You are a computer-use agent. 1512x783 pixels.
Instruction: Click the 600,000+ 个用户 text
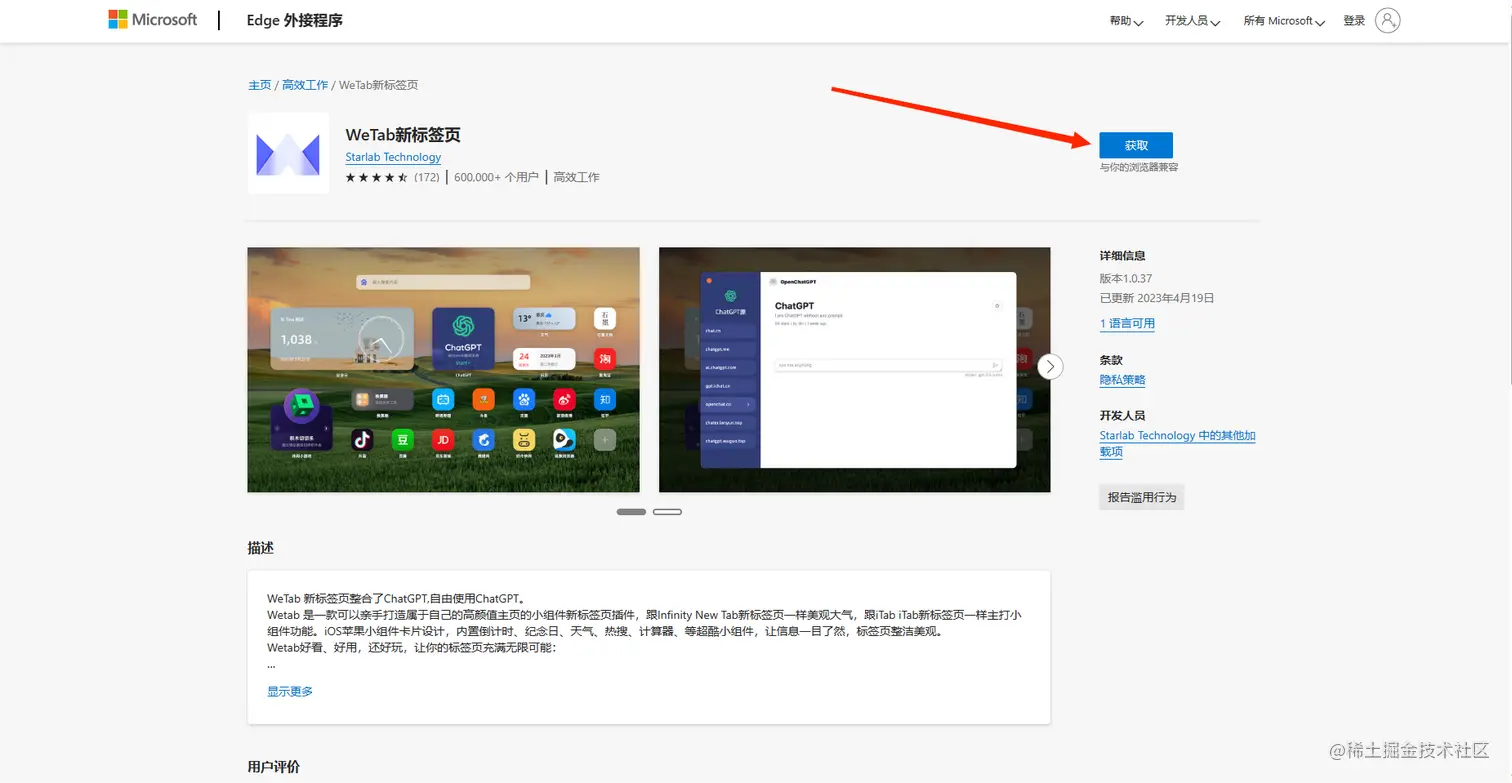point(497,177)
